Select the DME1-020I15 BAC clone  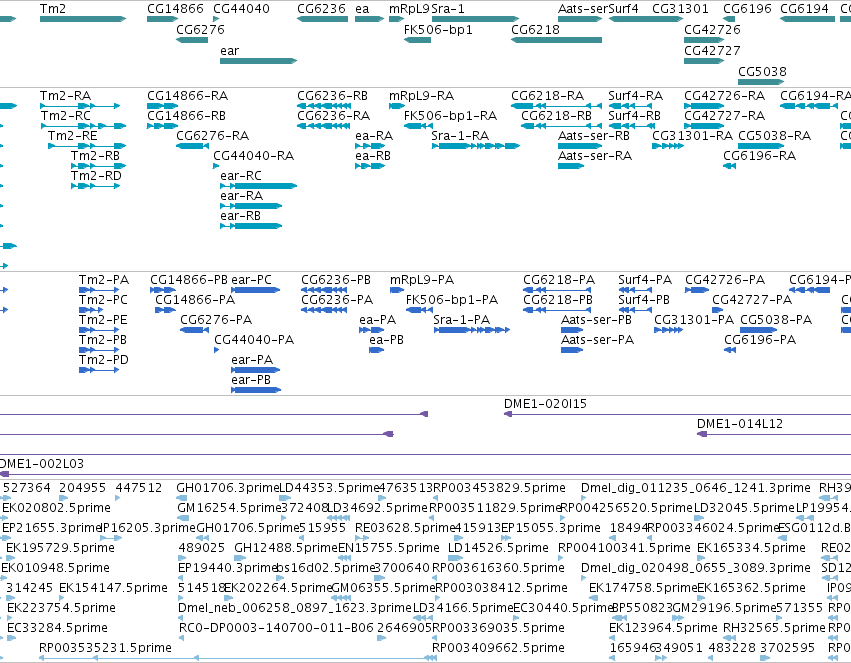pos(677,414)
